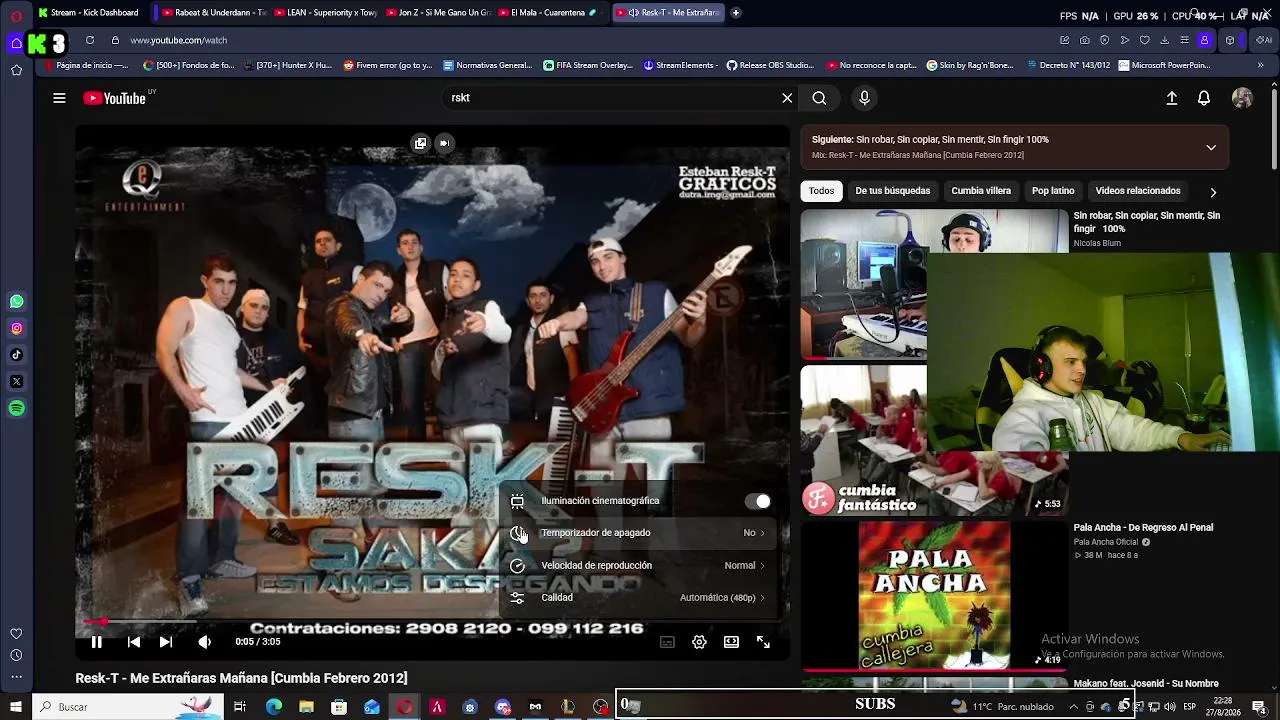Switch to the El Mala - Cuarentena tab
The image size is (1280, 720).
click(549, 13)
